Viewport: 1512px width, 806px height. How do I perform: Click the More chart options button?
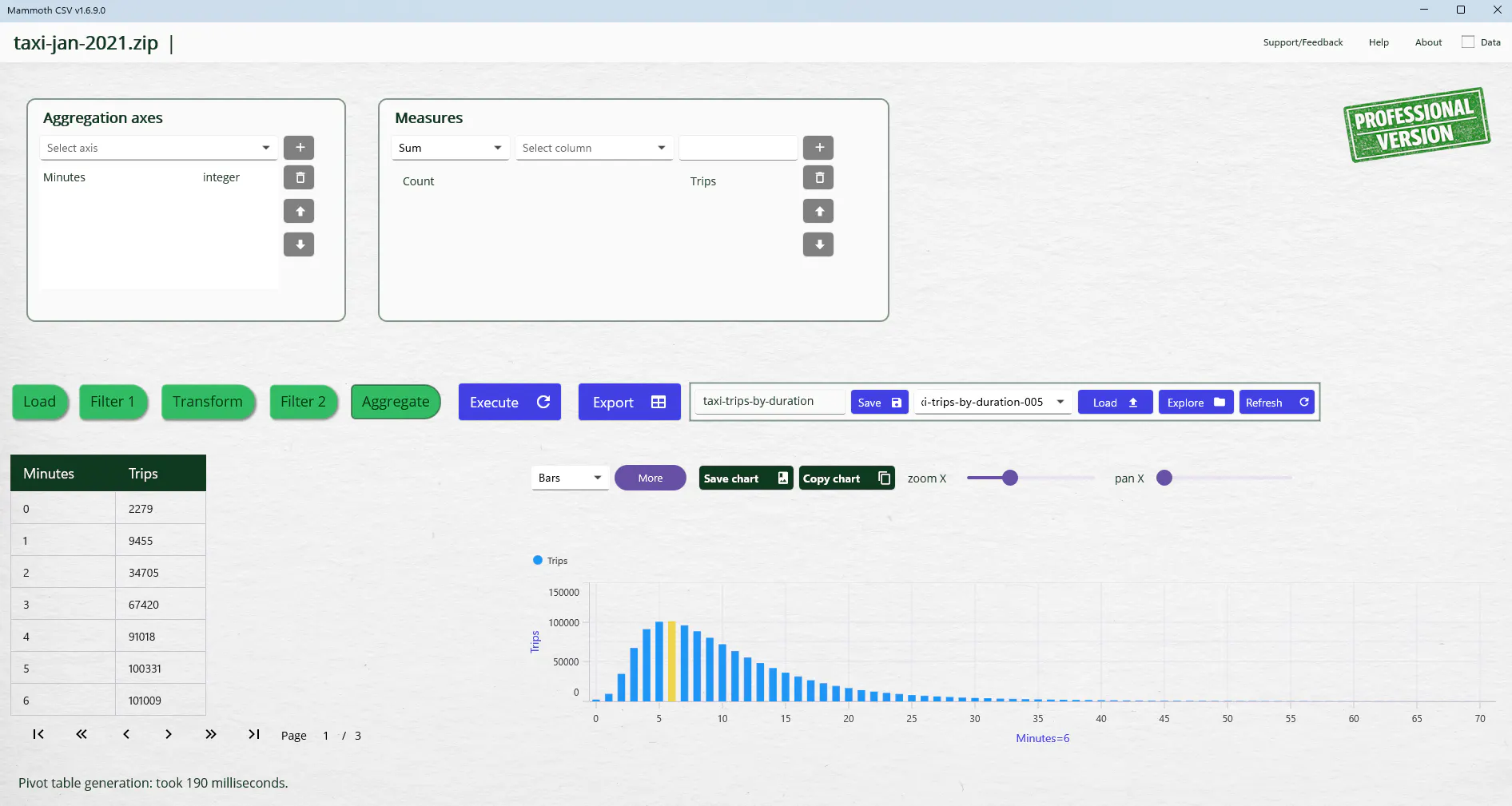(651, 478)
